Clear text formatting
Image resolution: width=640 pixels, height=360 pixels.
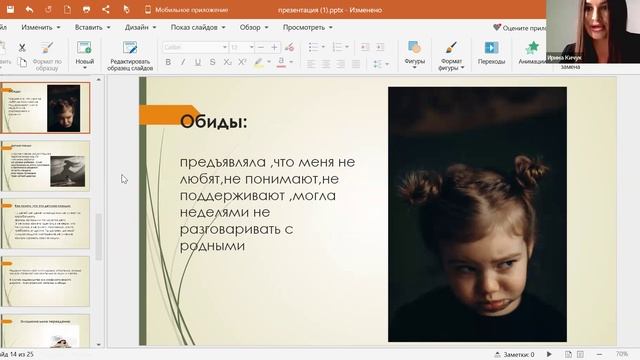pyautogui.click(x=289, y=47)
